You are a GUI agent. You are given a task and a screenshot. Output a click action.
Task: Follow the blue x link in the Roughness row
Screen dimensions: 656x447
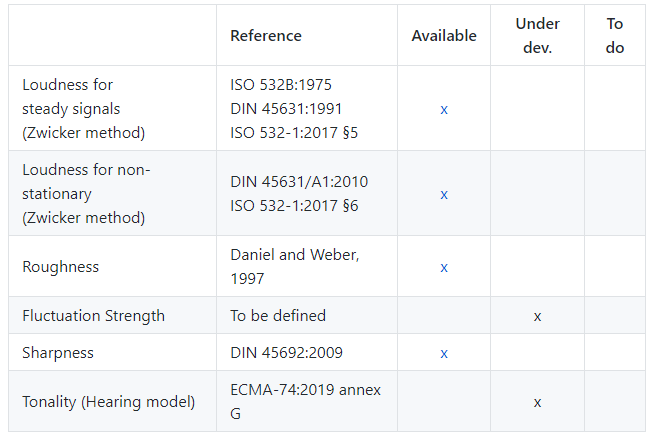point(444,268)
